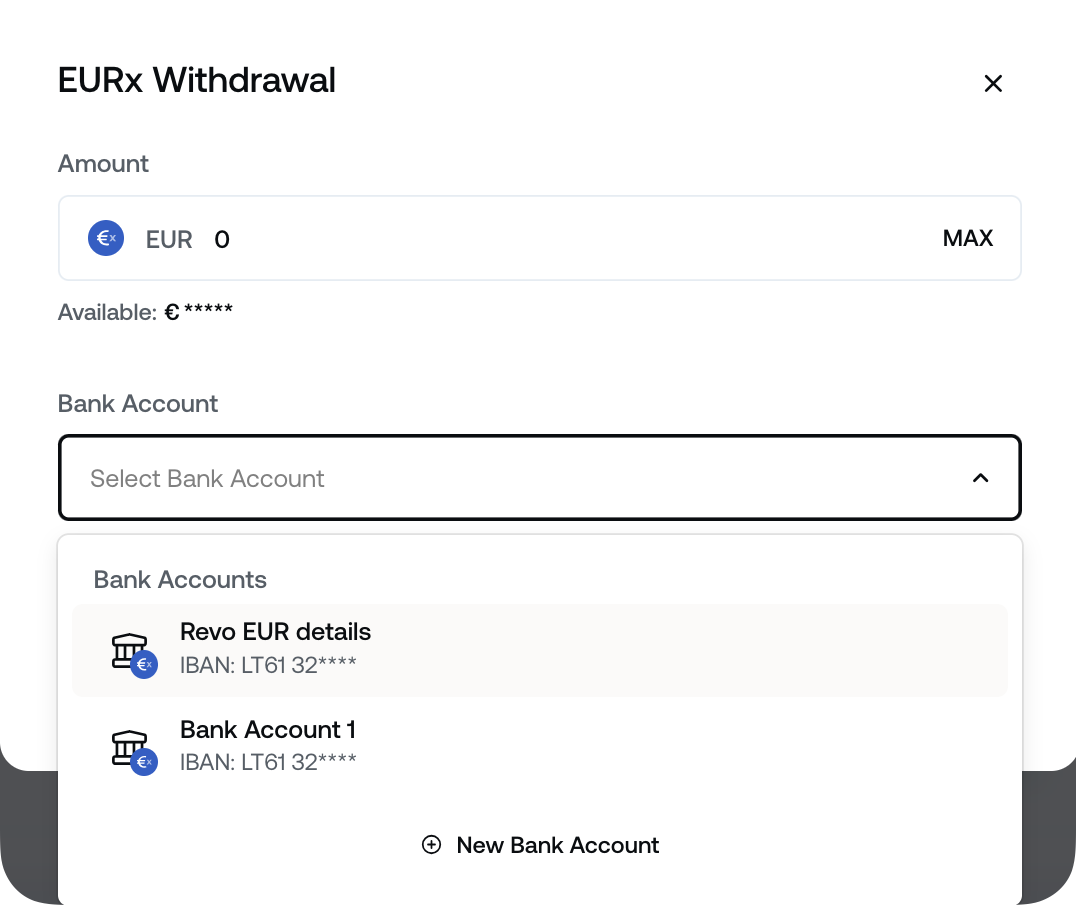Click the plus icon before New Bank Account
1076x905 pixels.
click(430, 845)
